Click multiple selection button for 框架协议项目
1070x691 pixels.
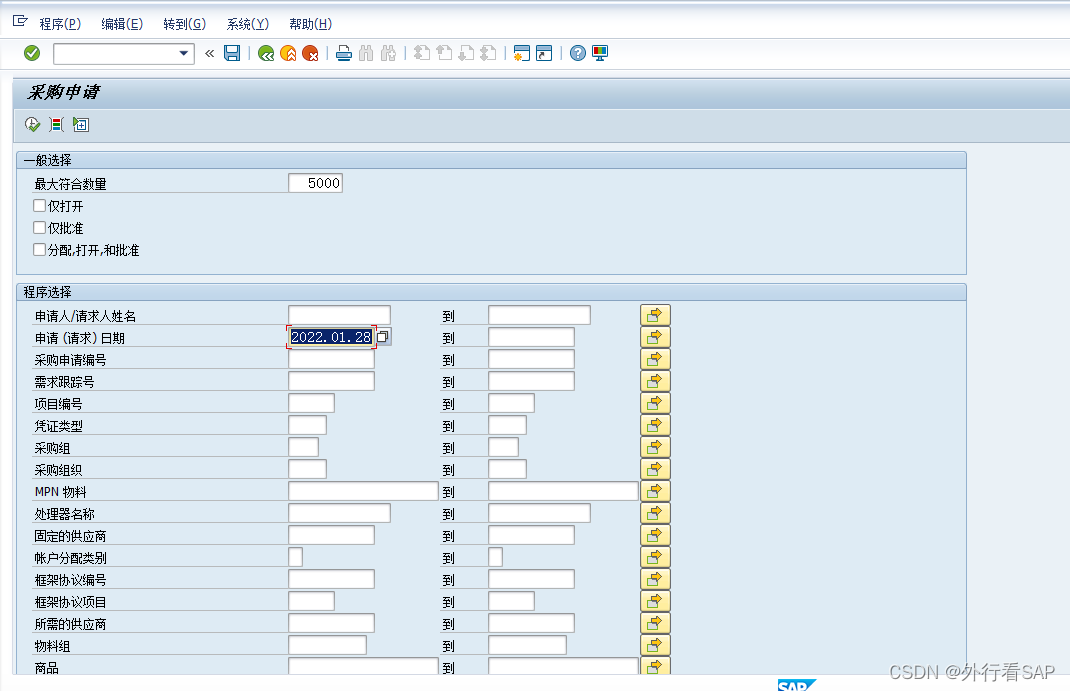[655, 601]
